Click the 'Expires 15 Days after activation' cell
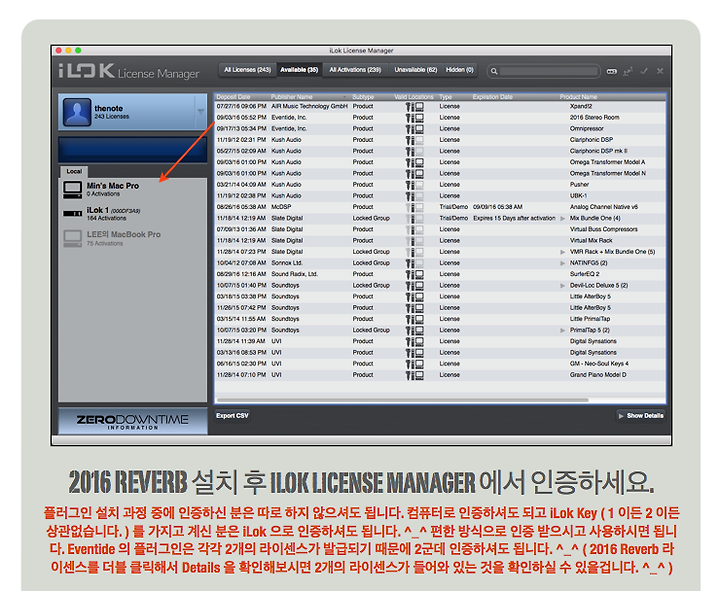Image resolution: width=720 pixels, height=591 pixels. tap(514, 219)
